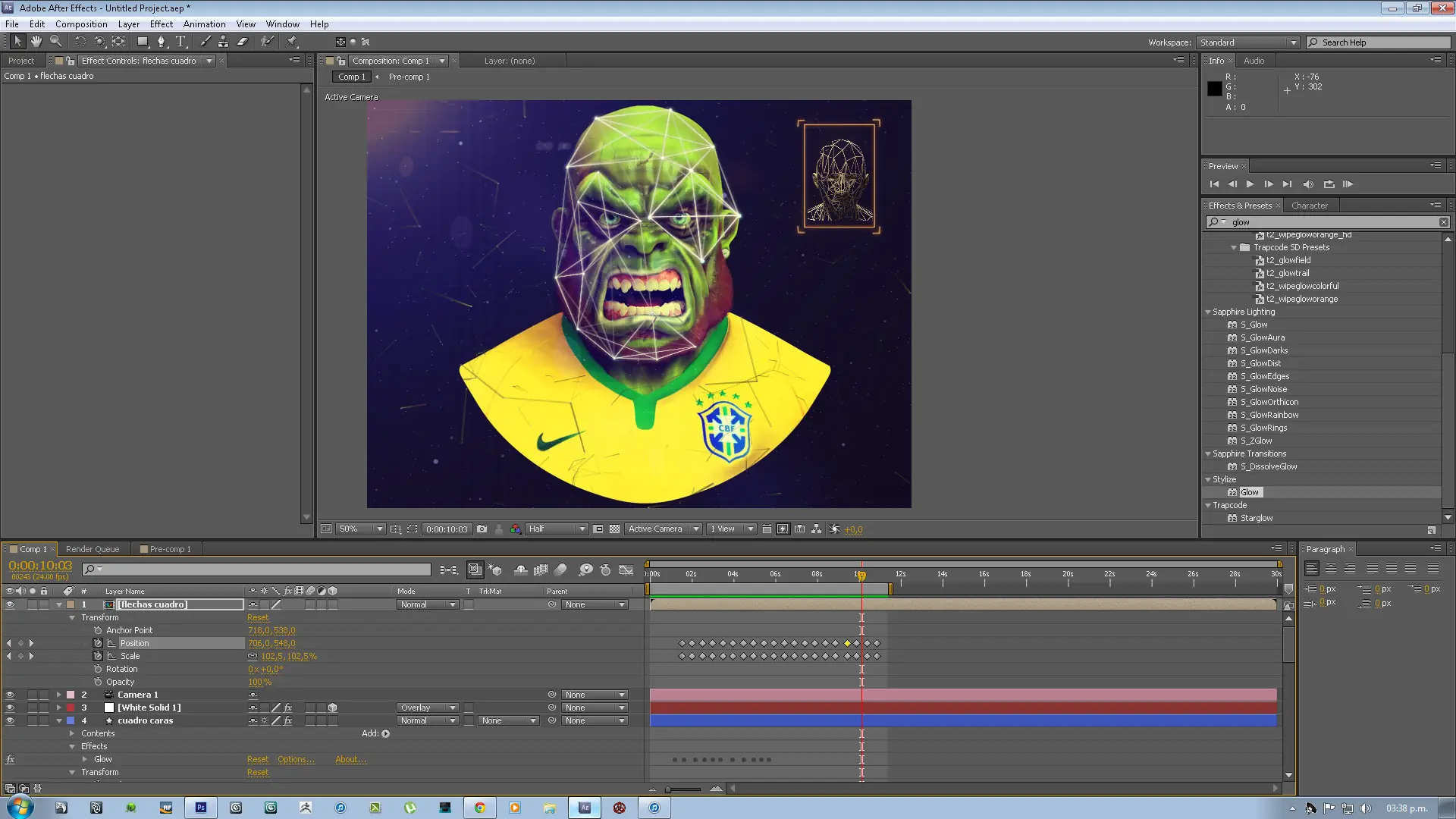
Task: Select the Brush tool
Action: 205,42
